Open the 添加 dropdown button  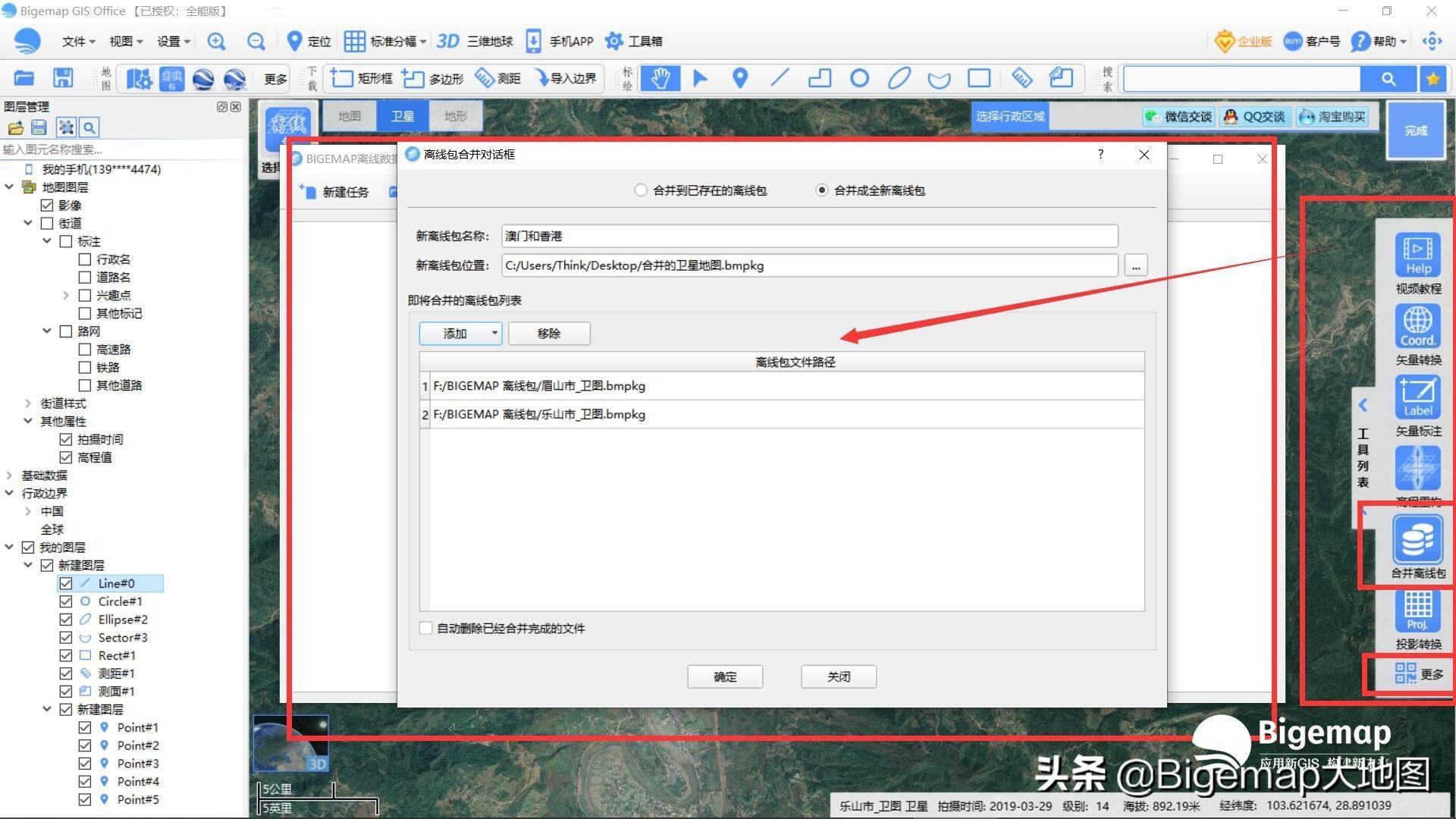pos(460,334)
